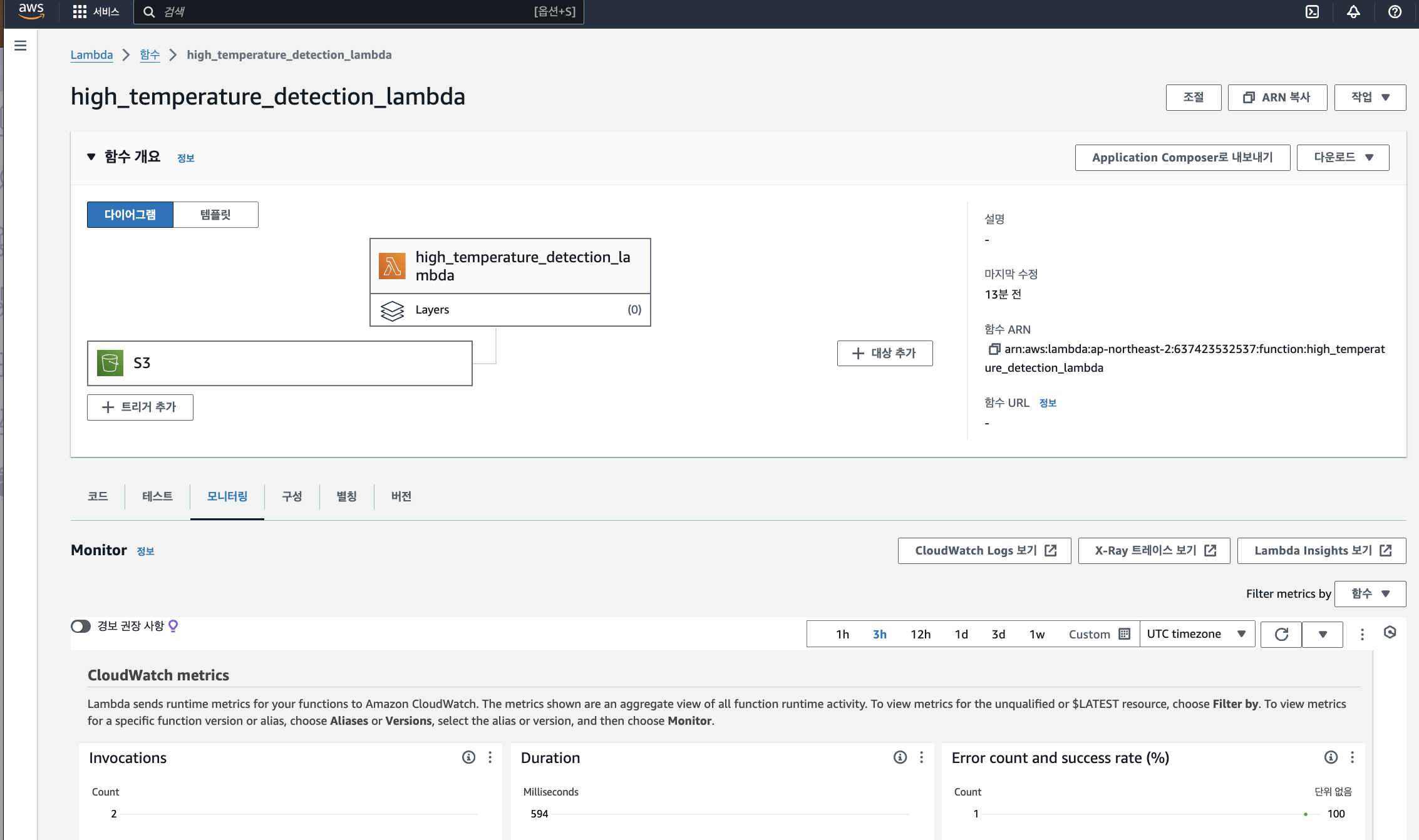This screenshot has width=1419, height=840.
Task: Open 정보 link beside 함수 URL
Action: pos(1048,403)
